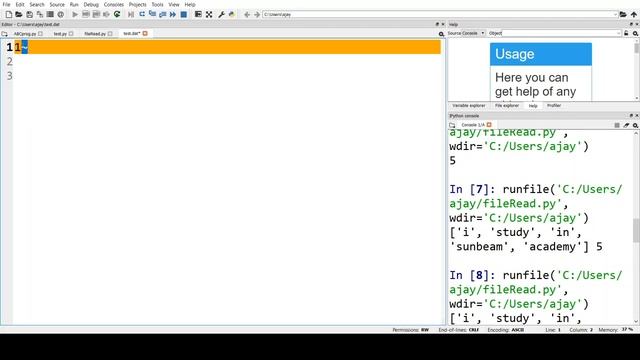Select the Console 1/A tab
This screenshot has width=640, height=360.
pos(473,125)
